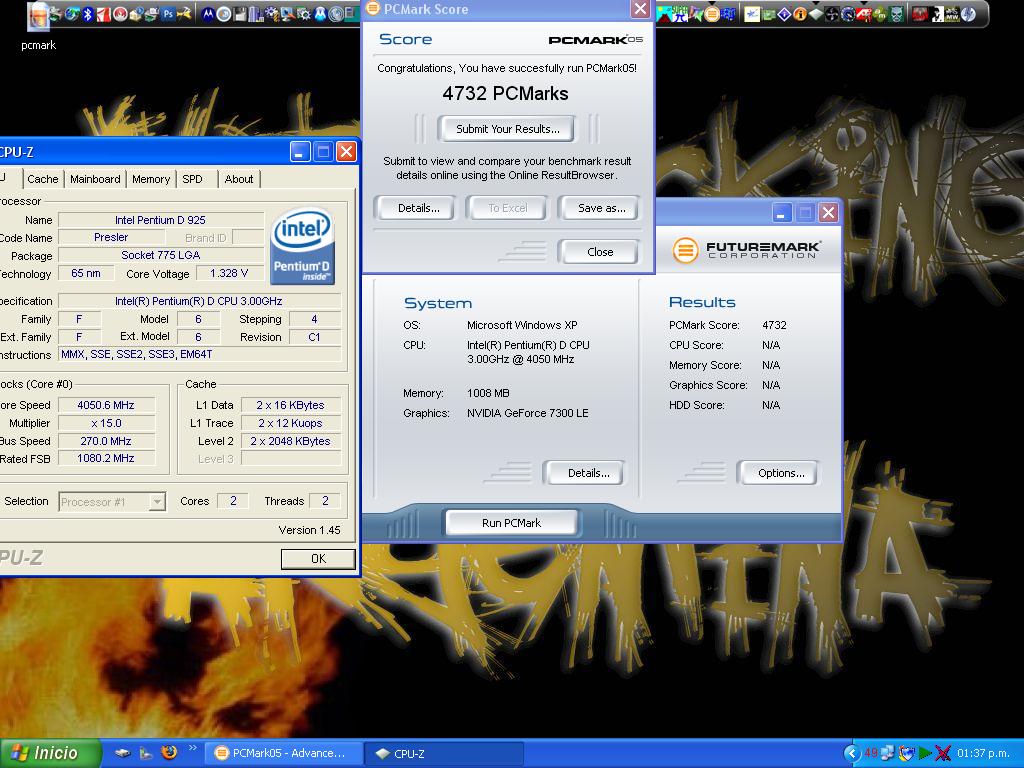
Task: Click the green arrow tray icon
Action: click(925, 753)
